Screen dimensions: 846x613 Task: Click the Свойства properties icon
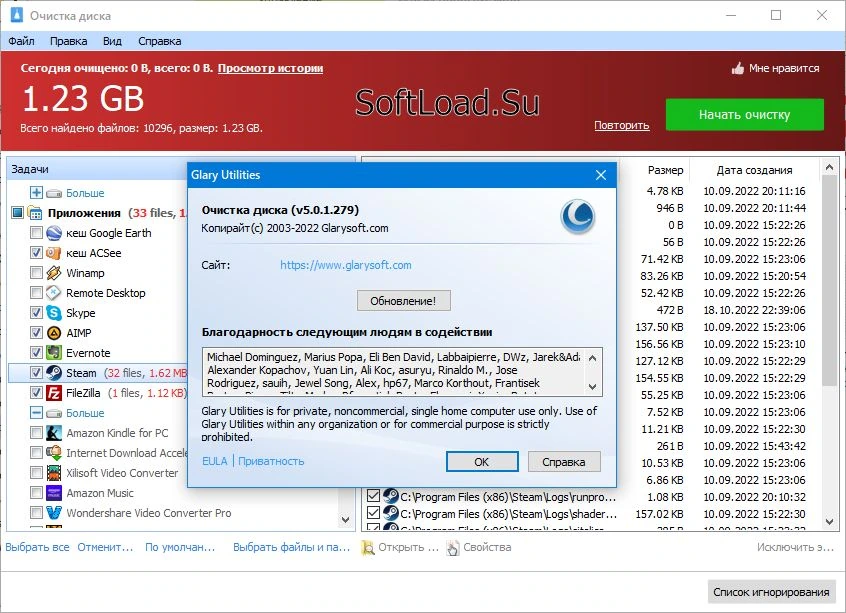(x=453, y=547)
